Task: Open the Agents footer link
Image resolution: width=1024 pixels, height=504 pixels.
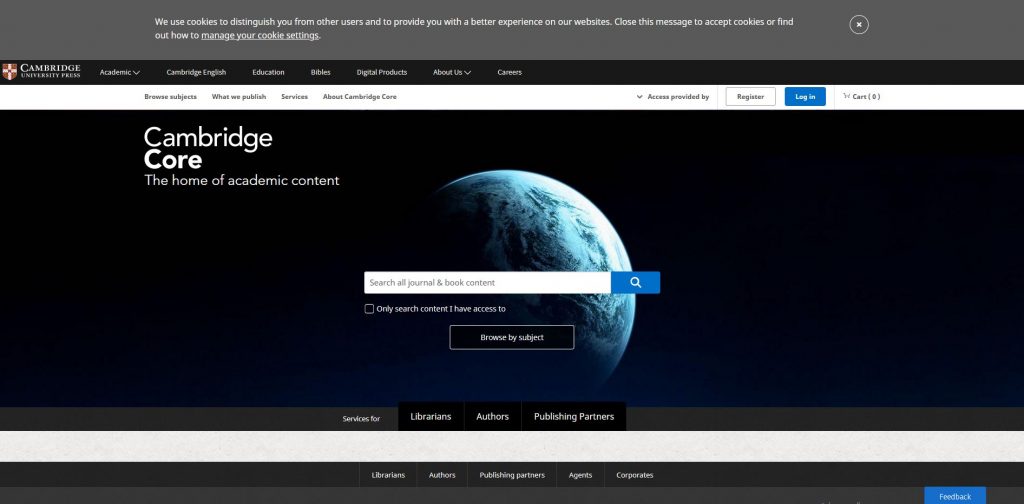Action: tap(581, 475)
